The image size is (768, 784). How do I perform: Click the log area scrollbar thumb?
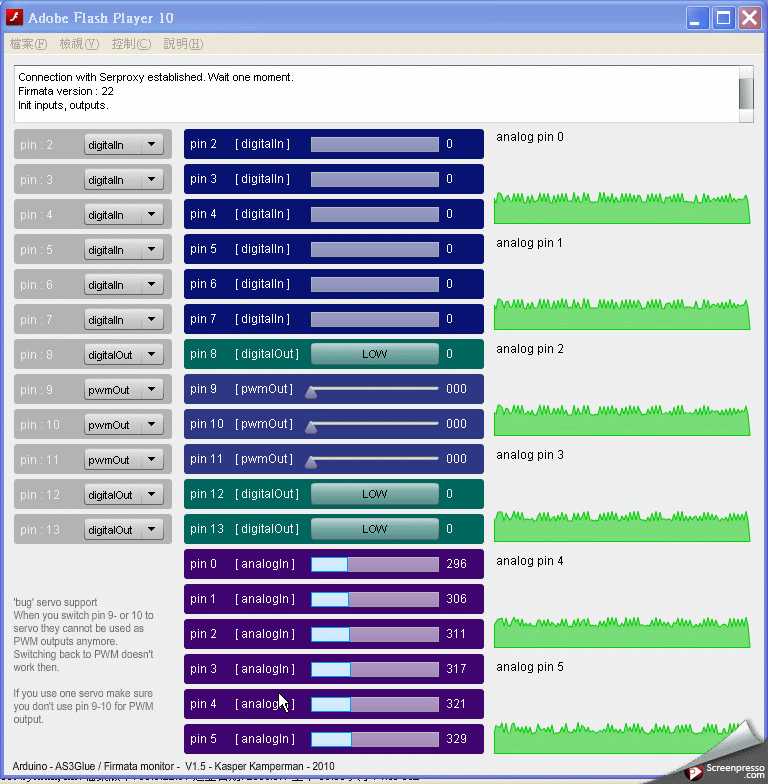click(746, 94)
